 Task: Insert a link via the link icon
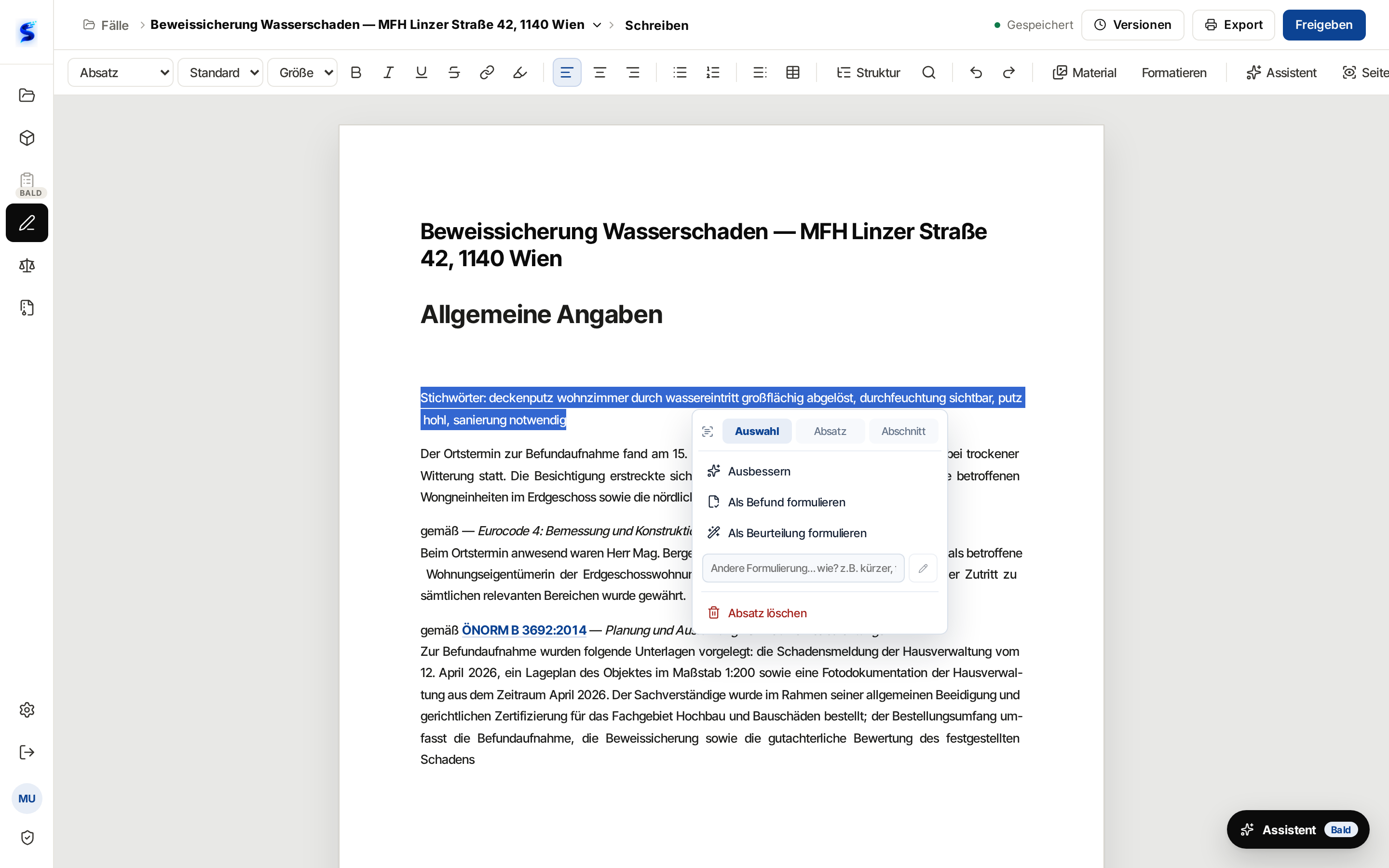click(x=487, y=72)
